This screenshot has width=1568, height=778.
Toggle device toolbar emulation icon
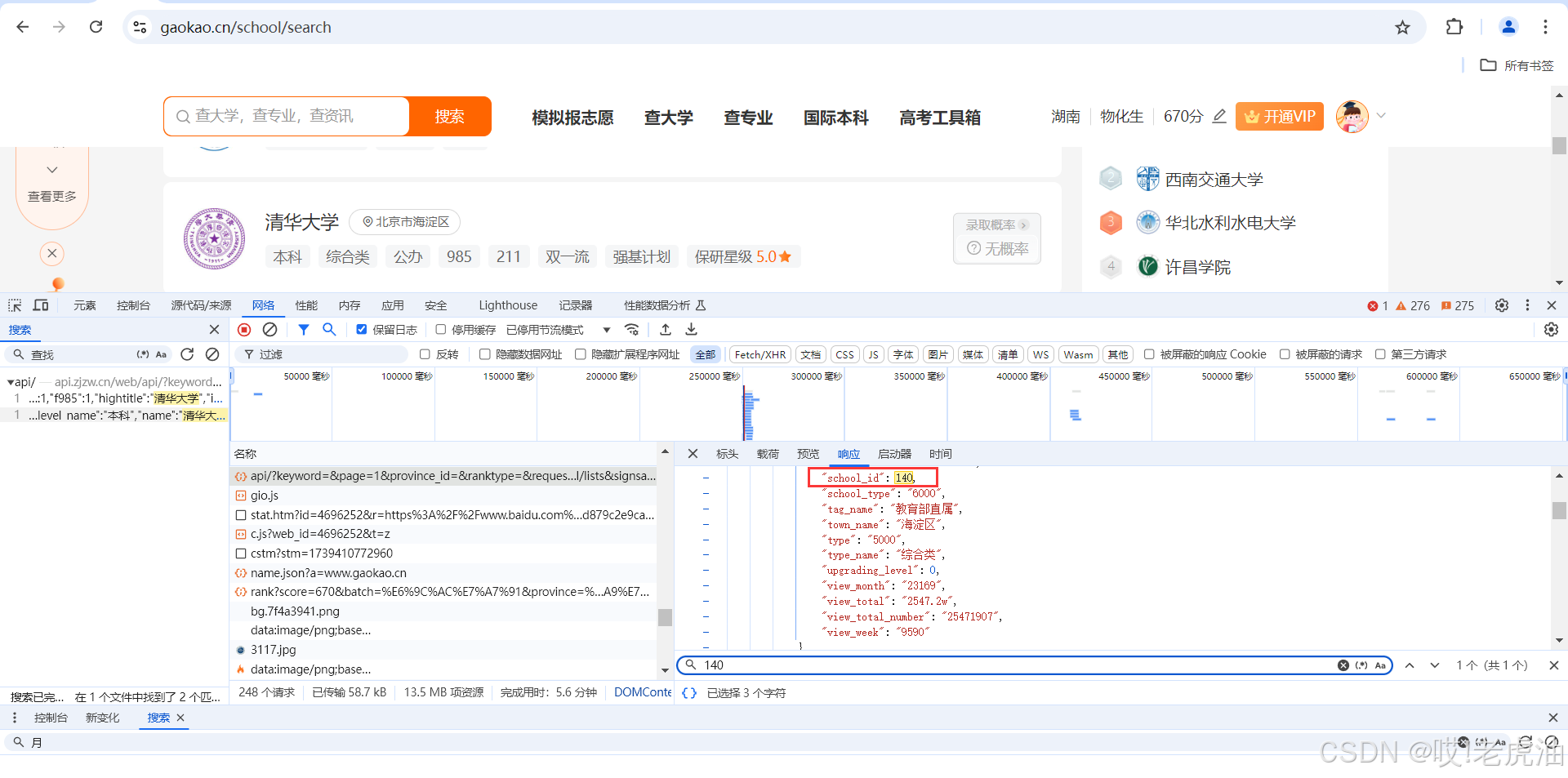pyautogui.click(x=41, y=305)
